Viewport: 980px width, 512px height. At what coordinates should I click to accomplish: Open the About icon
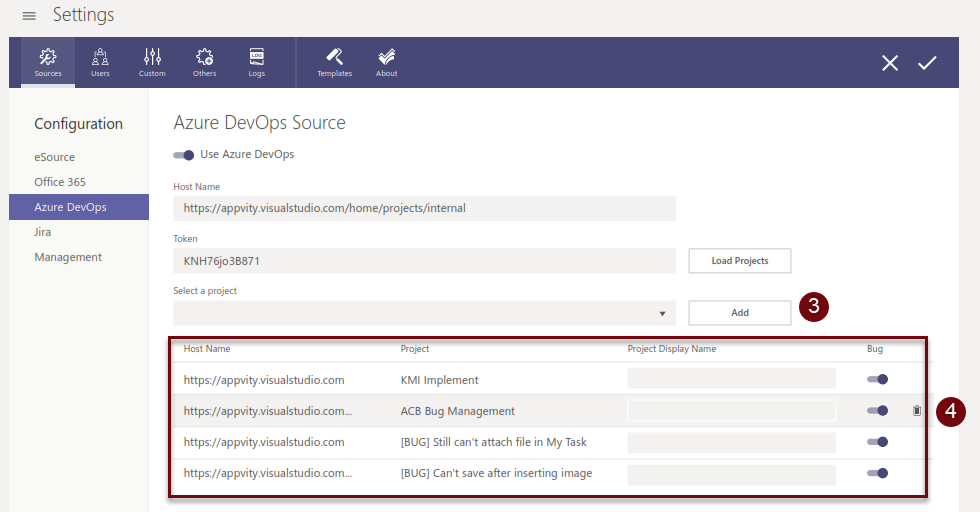click(x=387, y=62)
